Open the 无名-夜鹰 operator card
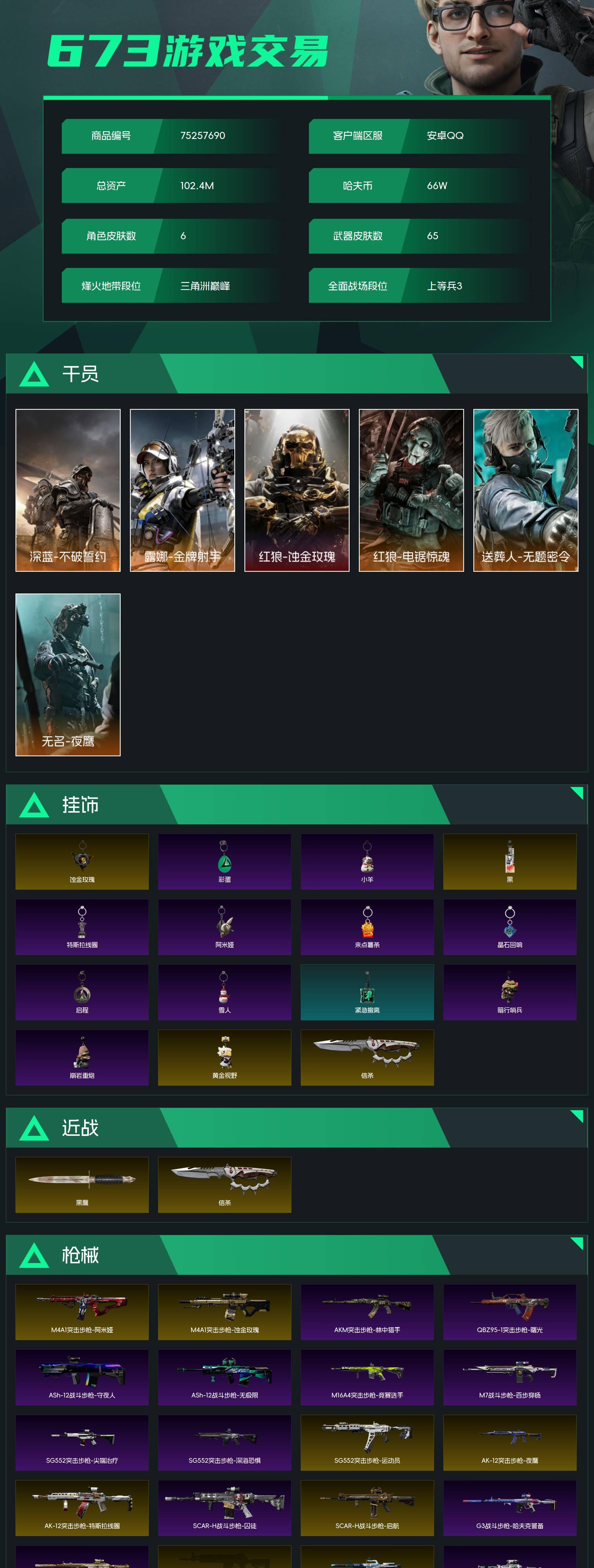 pos(68,675)
